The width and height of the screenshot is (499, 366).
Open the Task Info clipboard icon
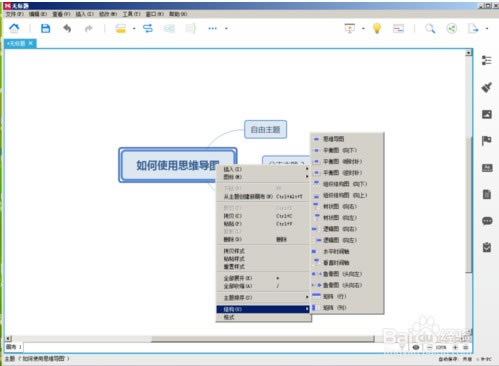(487, 247)
